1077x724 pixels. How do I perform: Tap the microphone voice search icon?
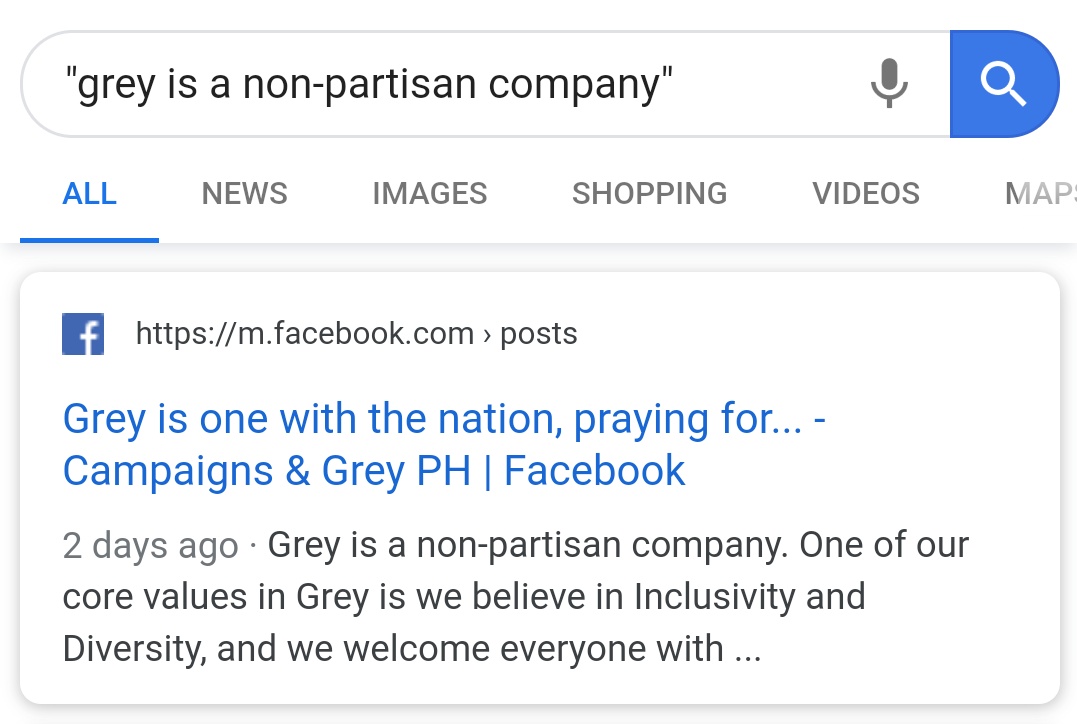tap(888, 84)
